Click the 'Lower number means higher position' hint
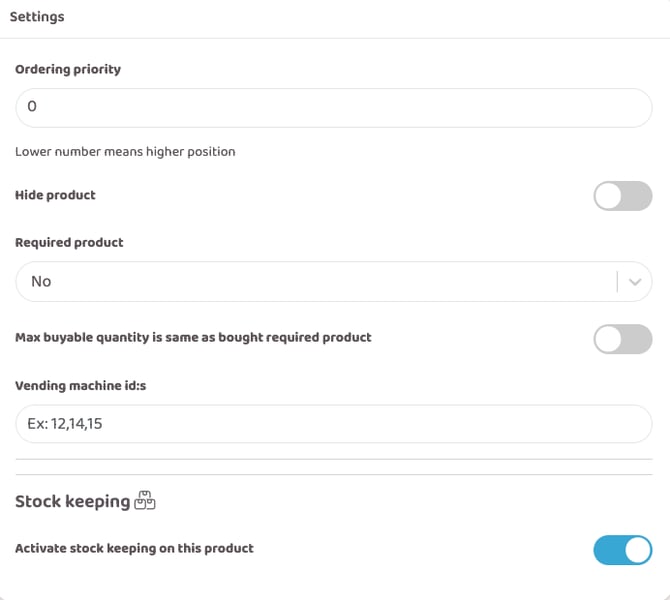 (125, 152)
